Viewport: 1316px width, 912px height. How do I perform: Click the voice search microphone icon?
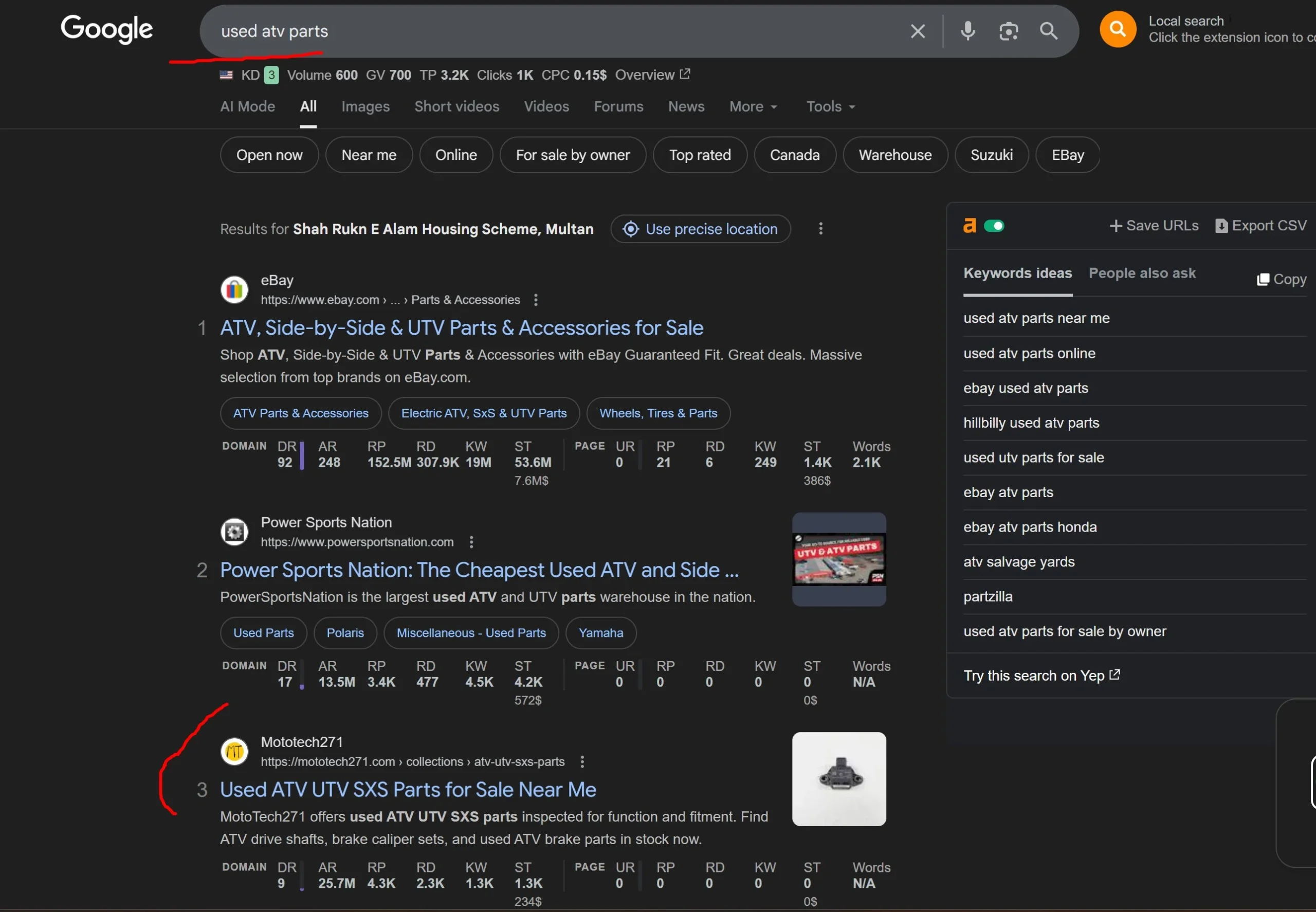click(x=967, y=31)
